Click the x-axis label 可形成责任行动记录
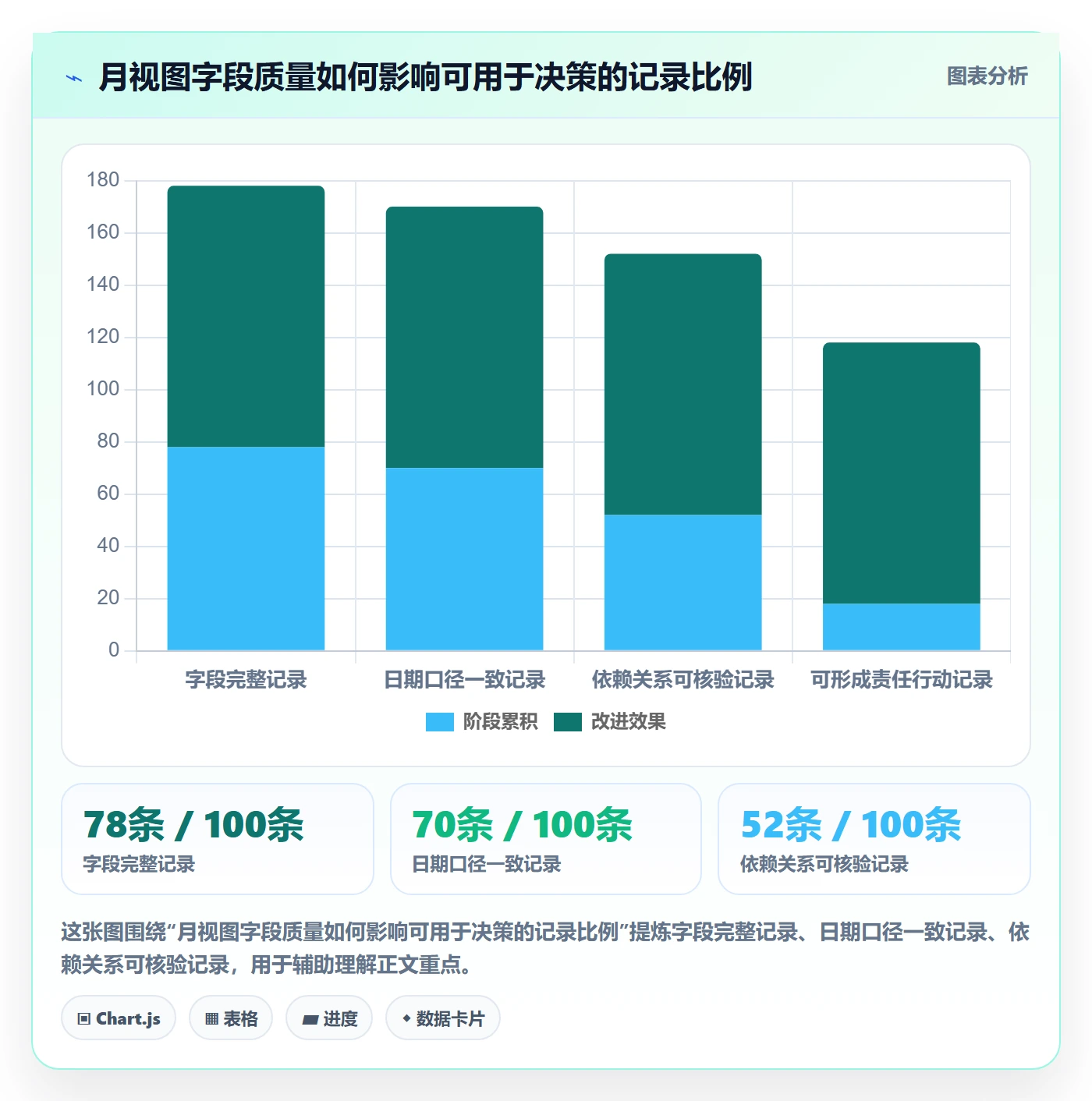This screenshot has width=1092, height=1101. click(901, 680)
